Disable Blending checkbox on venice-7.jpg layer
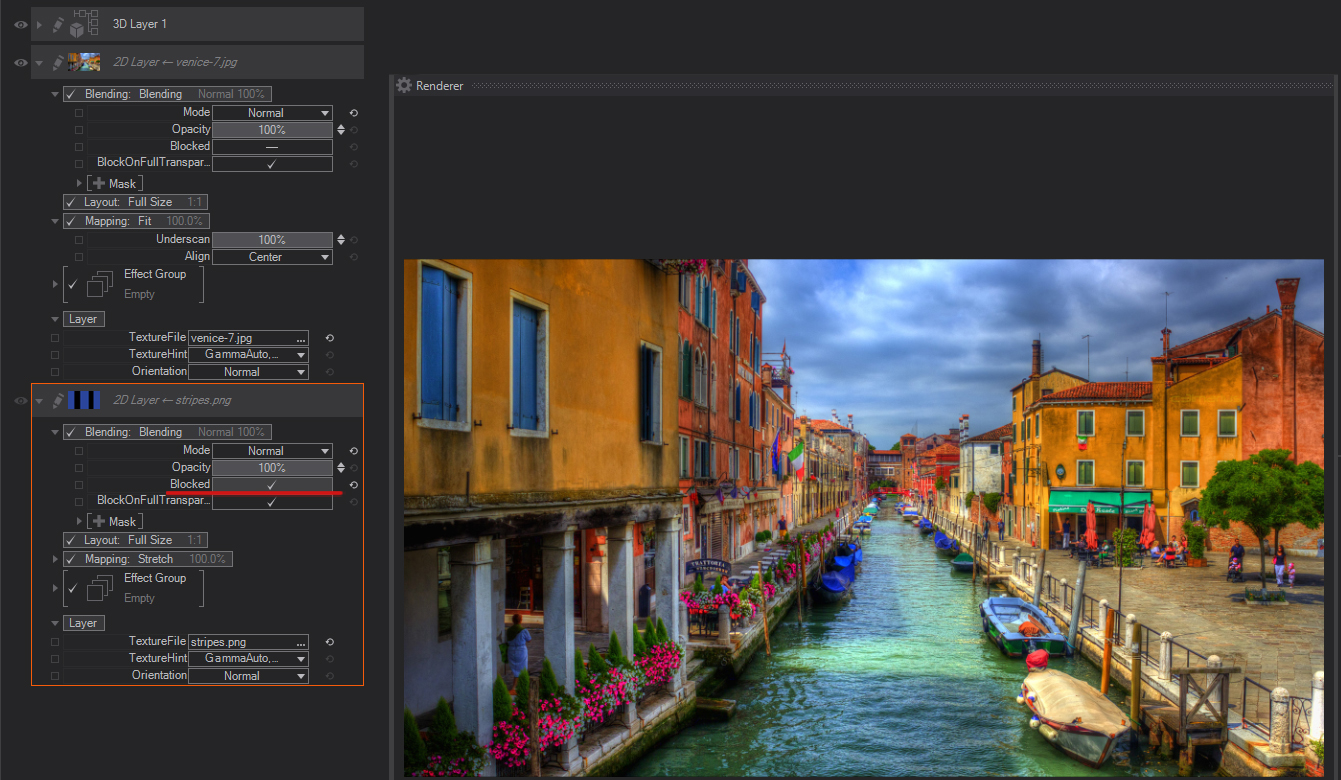The image size is (1341, 780). (71, 94)
